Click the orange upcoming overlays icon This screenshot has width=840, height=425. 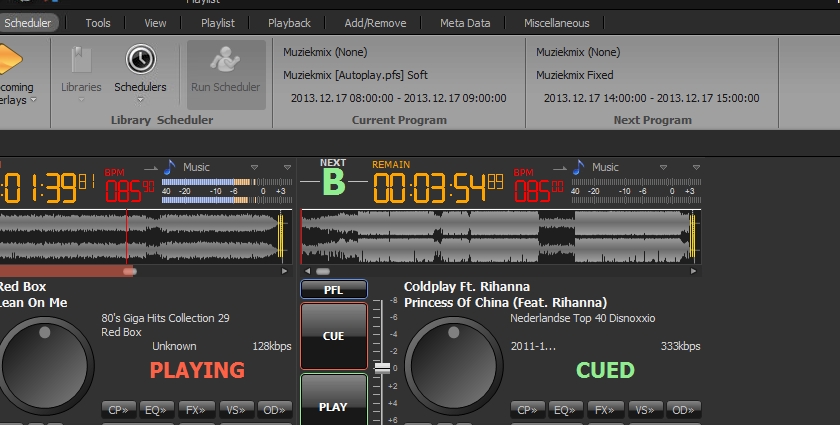tap(10, 59)
